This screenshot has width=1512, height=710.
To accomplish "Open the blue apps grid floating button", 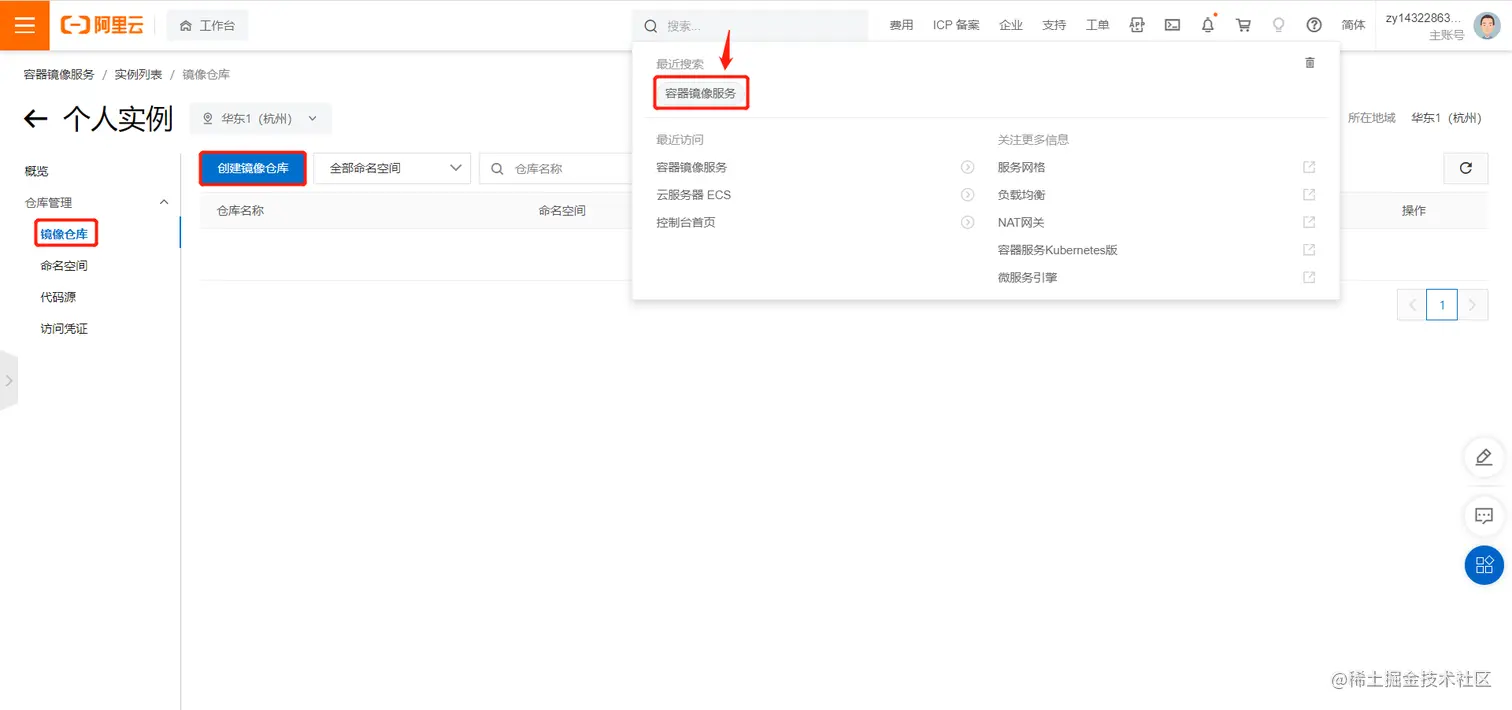I will pyautogui.click(x=1484, y=565).
